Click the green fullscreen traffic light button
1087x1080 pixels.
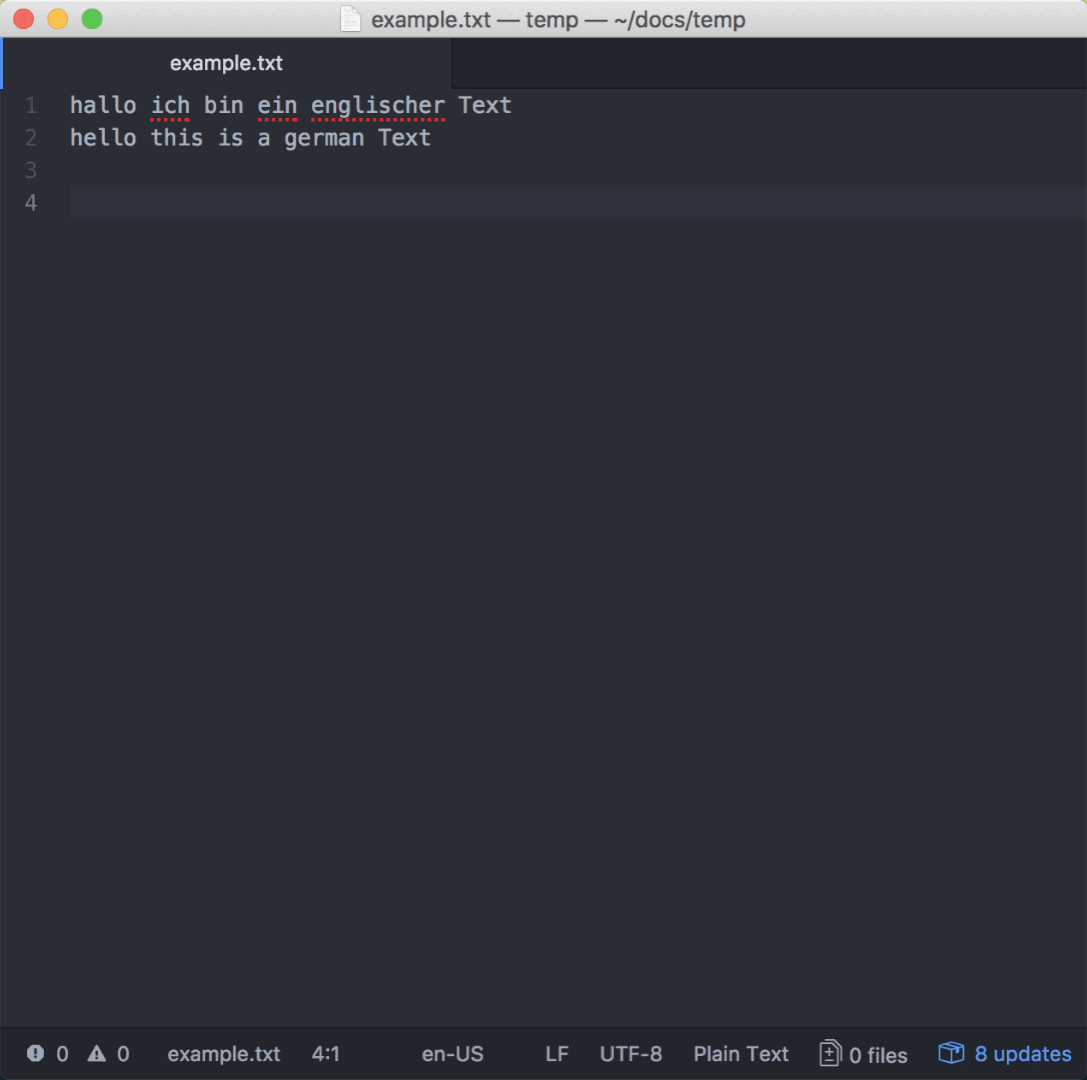92,18
